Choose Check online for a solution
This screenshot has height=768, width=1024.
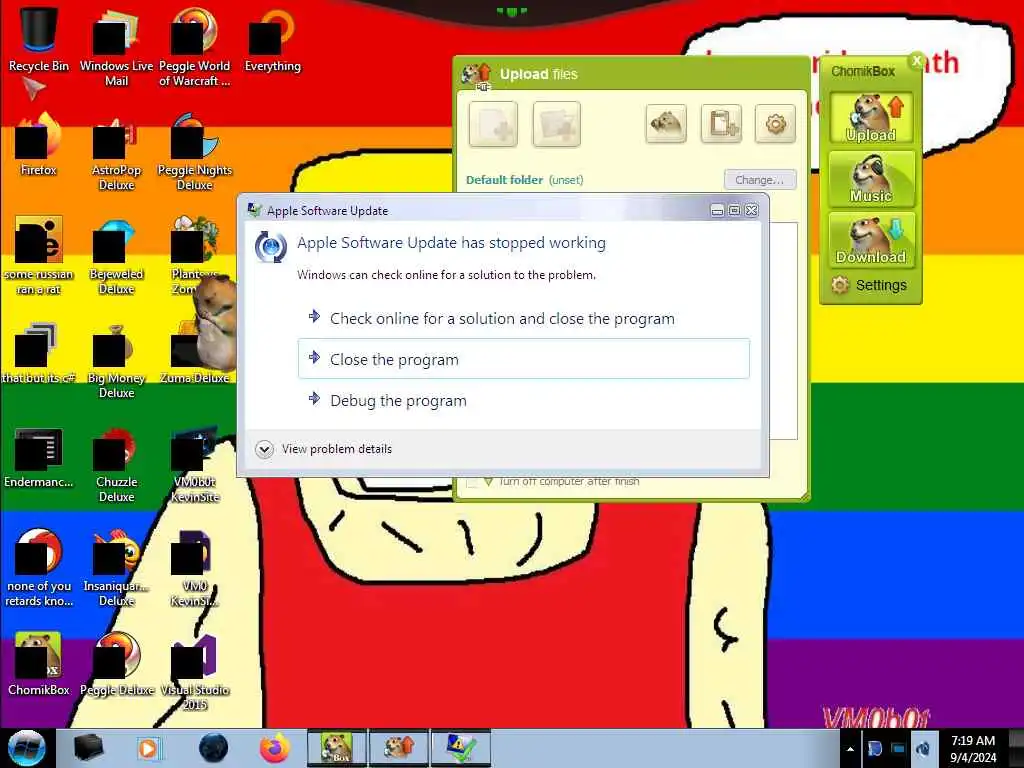[x=524, y=319]
